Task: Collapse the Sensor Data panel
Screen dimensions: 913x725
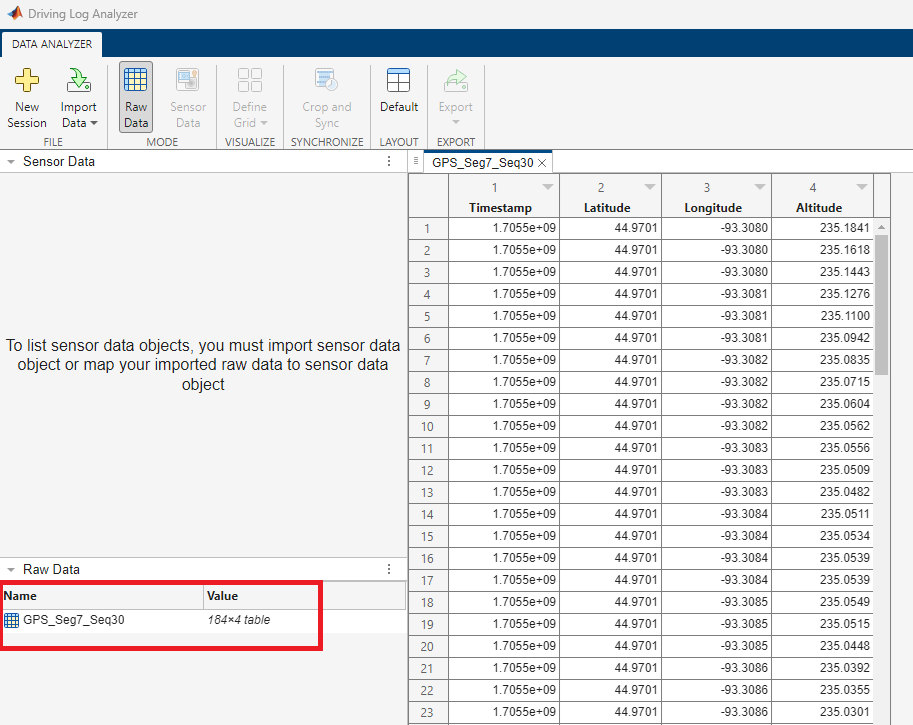Action: [x=8, y=161]
